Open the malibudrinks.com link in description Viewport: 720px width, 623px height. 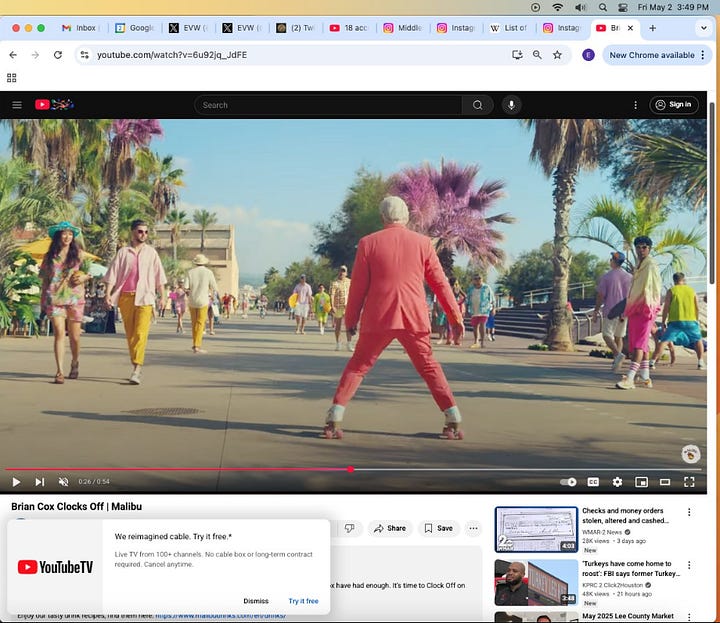pyautogui.click(x=220, y=616)
